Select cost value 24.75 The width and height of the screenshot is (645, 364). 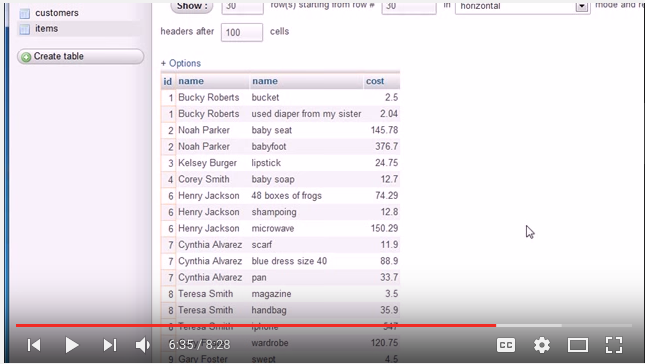point(386,163)
